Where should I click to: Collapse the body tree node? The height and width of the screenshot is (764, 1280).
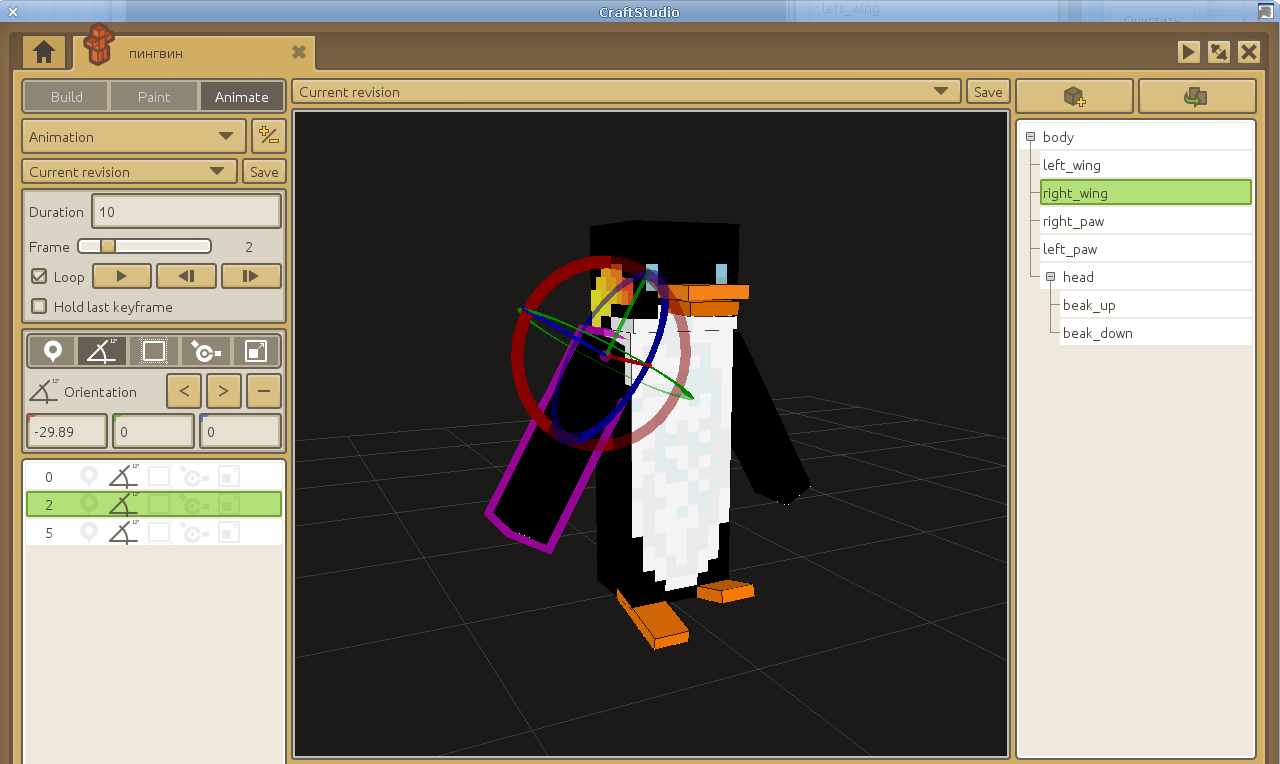point(1030,137)
